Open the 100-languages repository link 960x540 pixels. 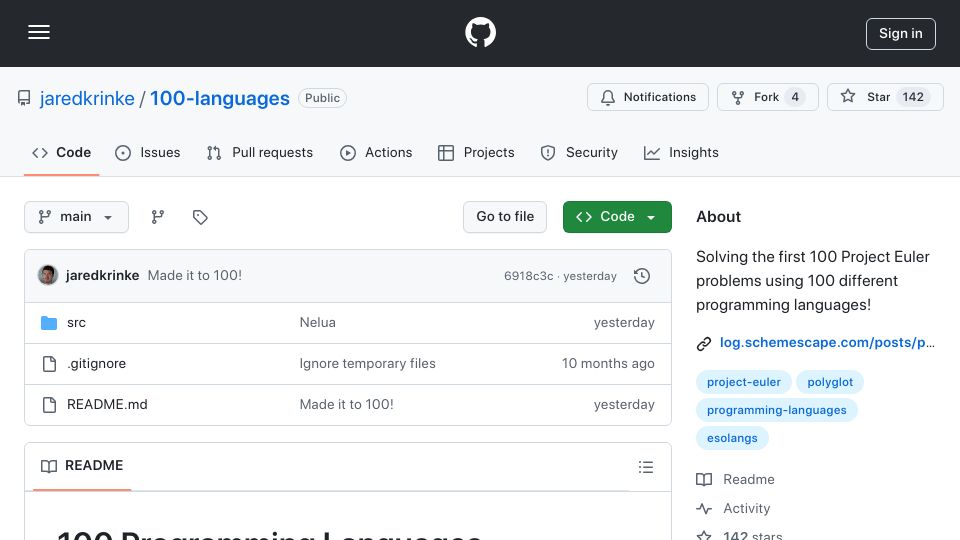(220, 98)
